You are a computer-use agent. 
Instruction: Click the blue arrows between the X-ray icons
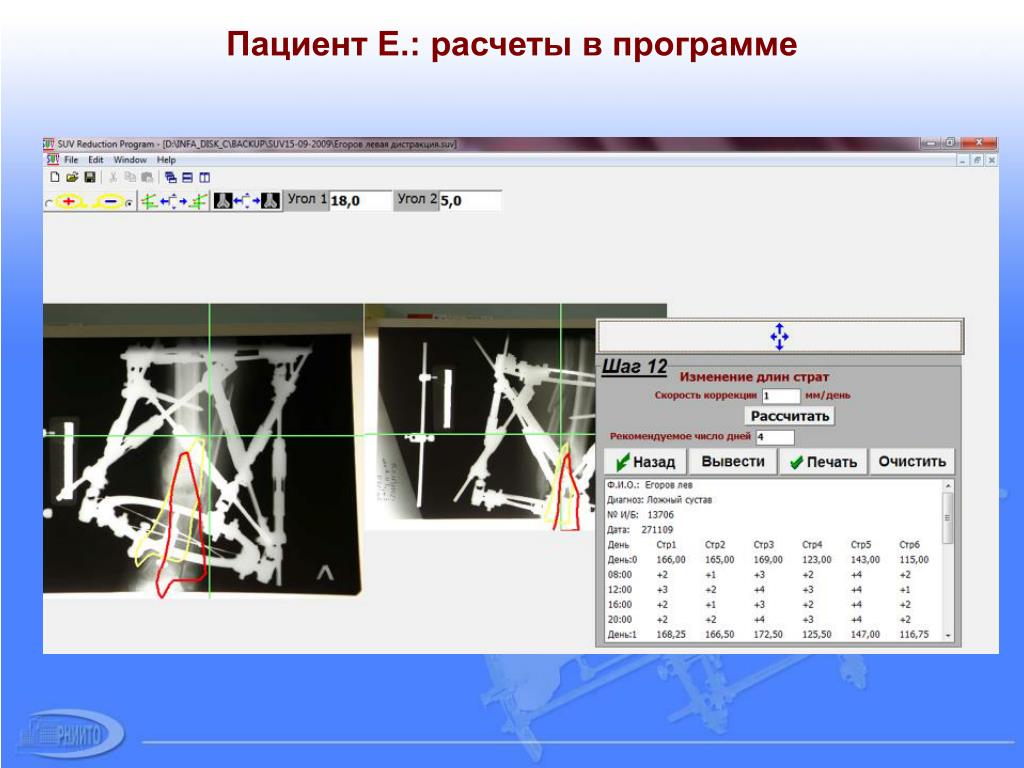[x=247, y=201]
